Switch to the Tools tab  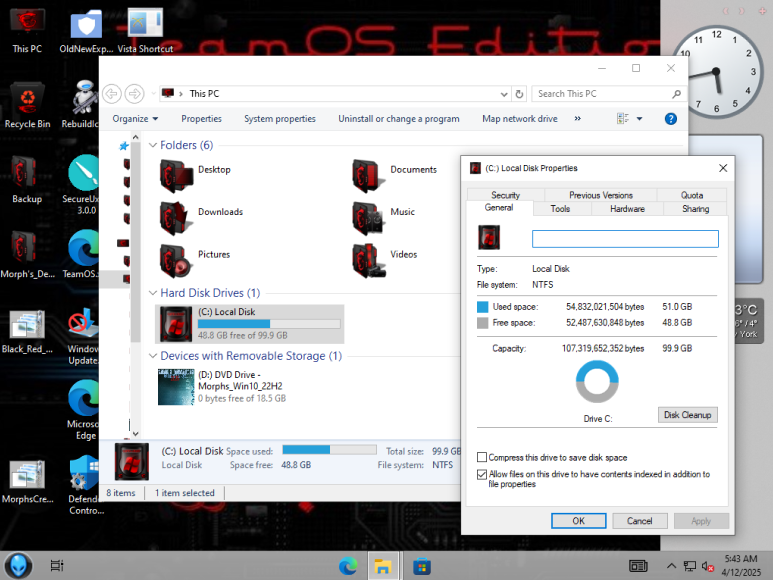560,209
